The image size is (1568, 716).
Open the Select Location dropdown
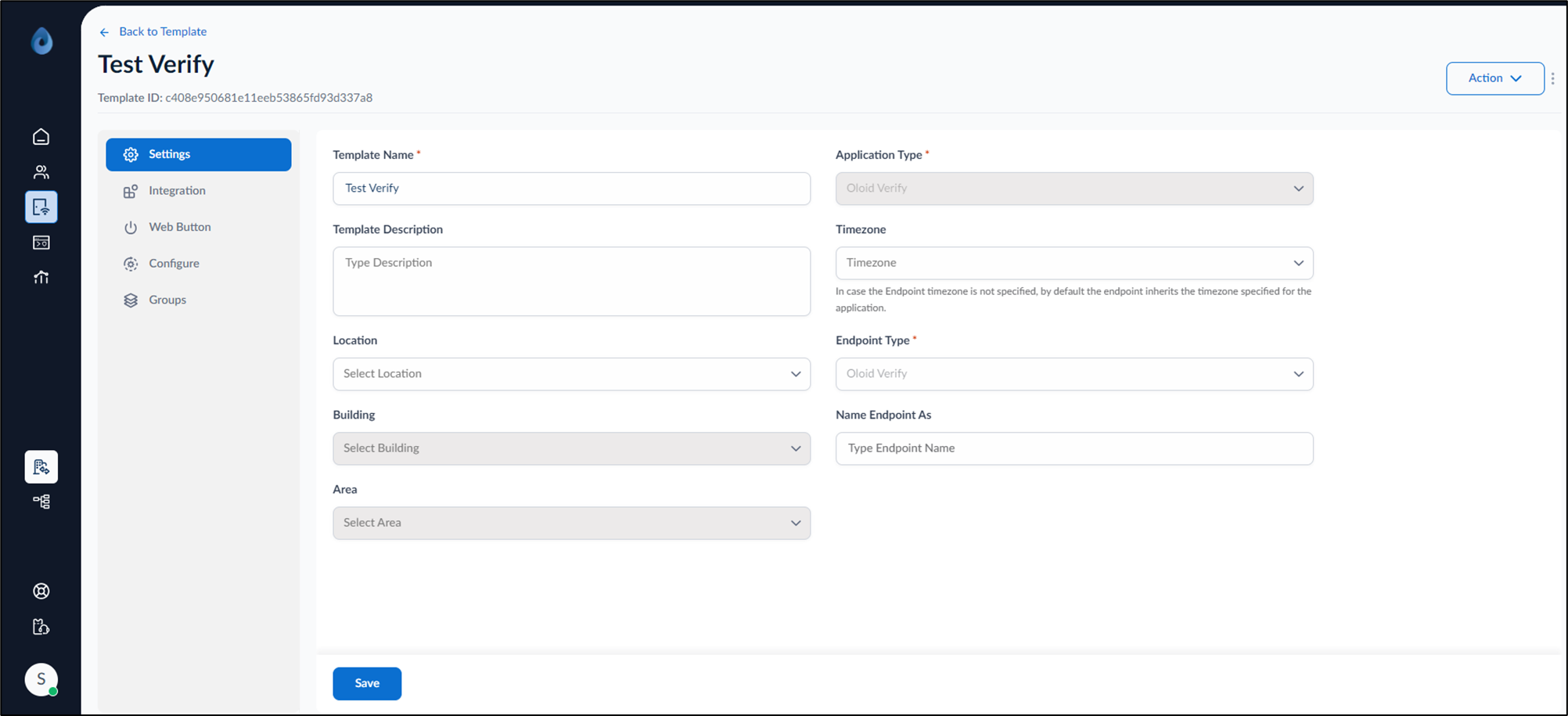click(572, 374)
